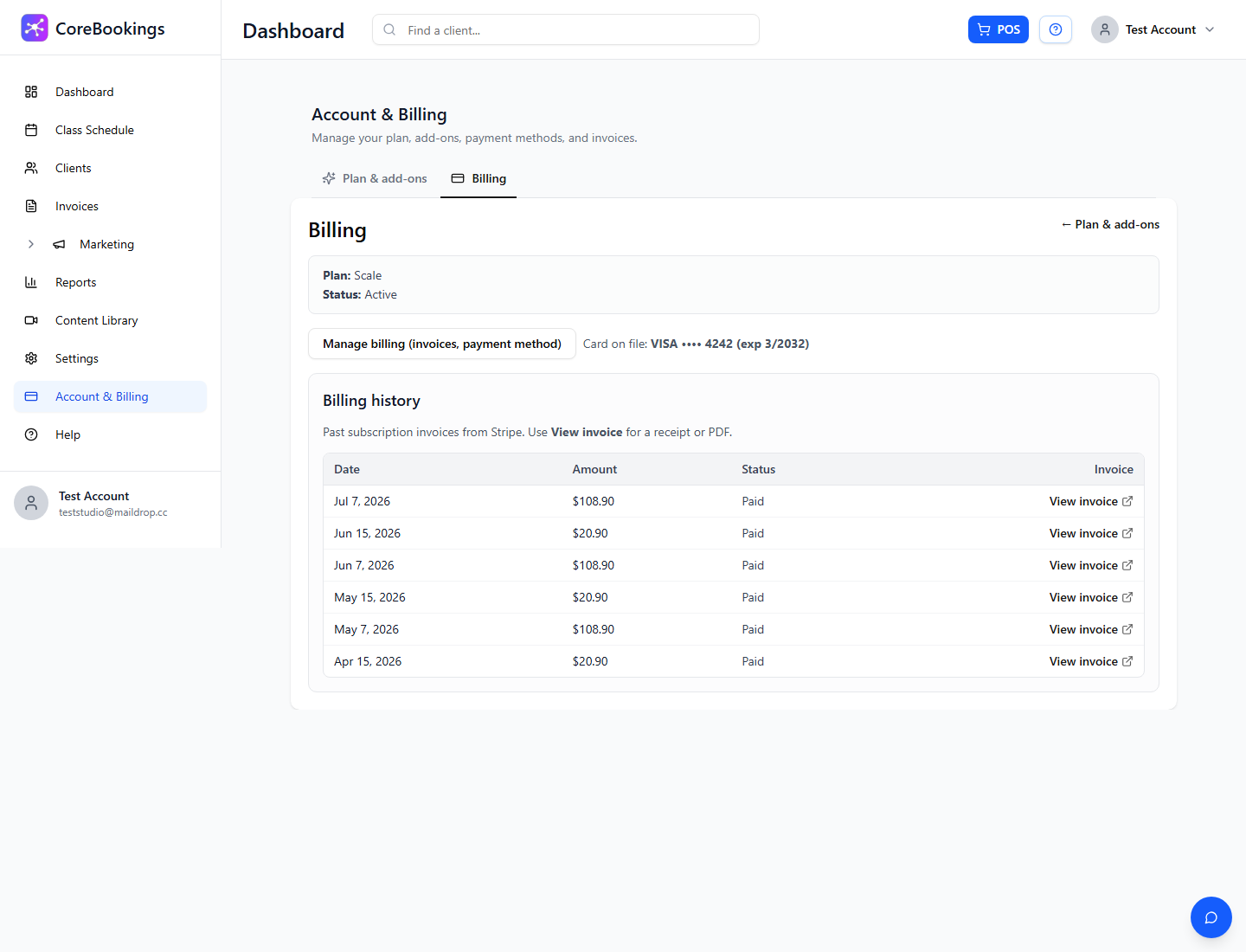Click the help question mark button in header
The image size is (1246, 952).
click(x=1056, y=29)
